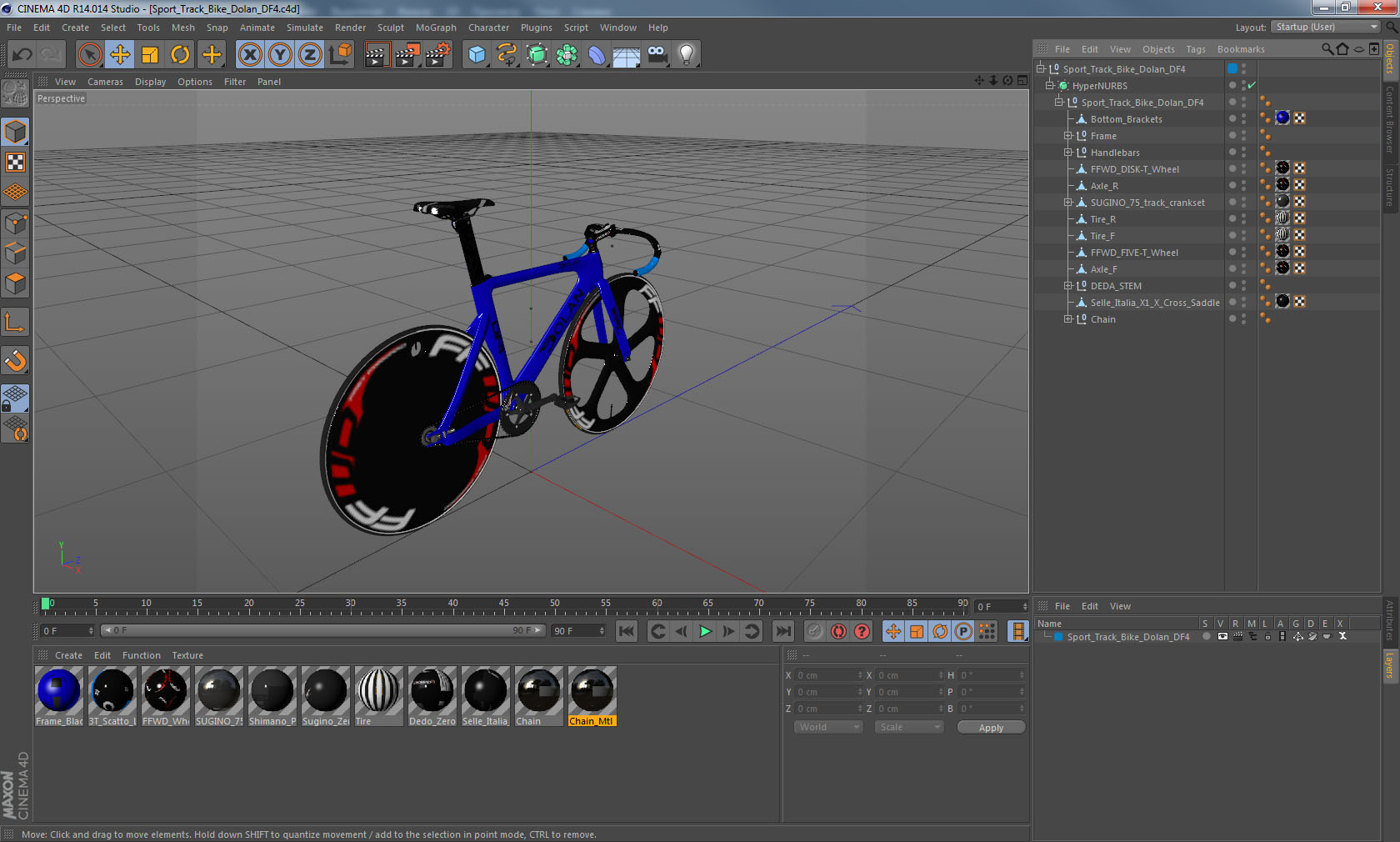The height and width of the screenshot is (842, 1400).
Task: Collapse the HyperNURBS tree node
Action: [x=1050, y=85]
